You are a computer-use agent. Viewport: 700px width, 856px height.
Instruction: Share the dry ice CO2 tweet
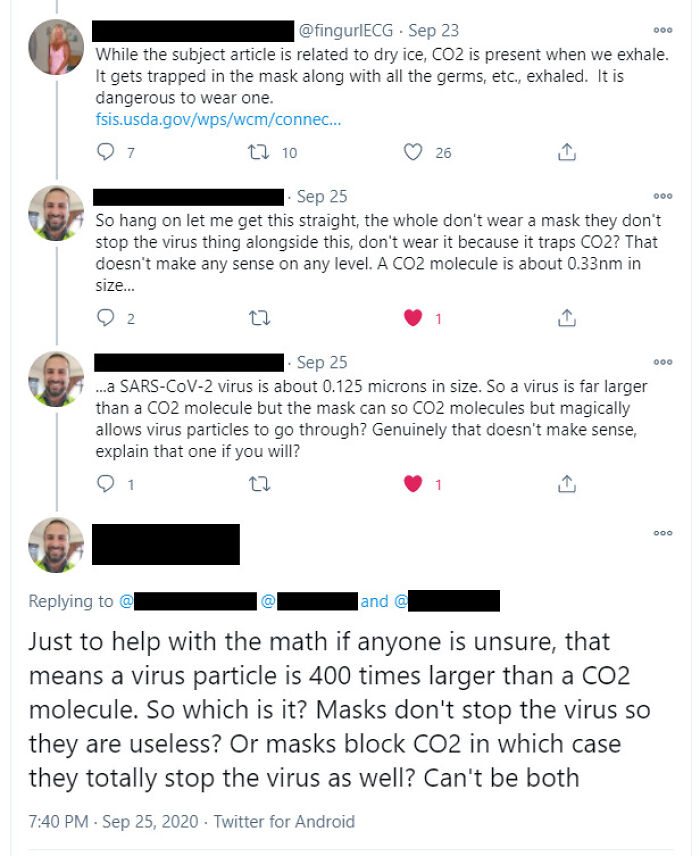click(566, 151)
